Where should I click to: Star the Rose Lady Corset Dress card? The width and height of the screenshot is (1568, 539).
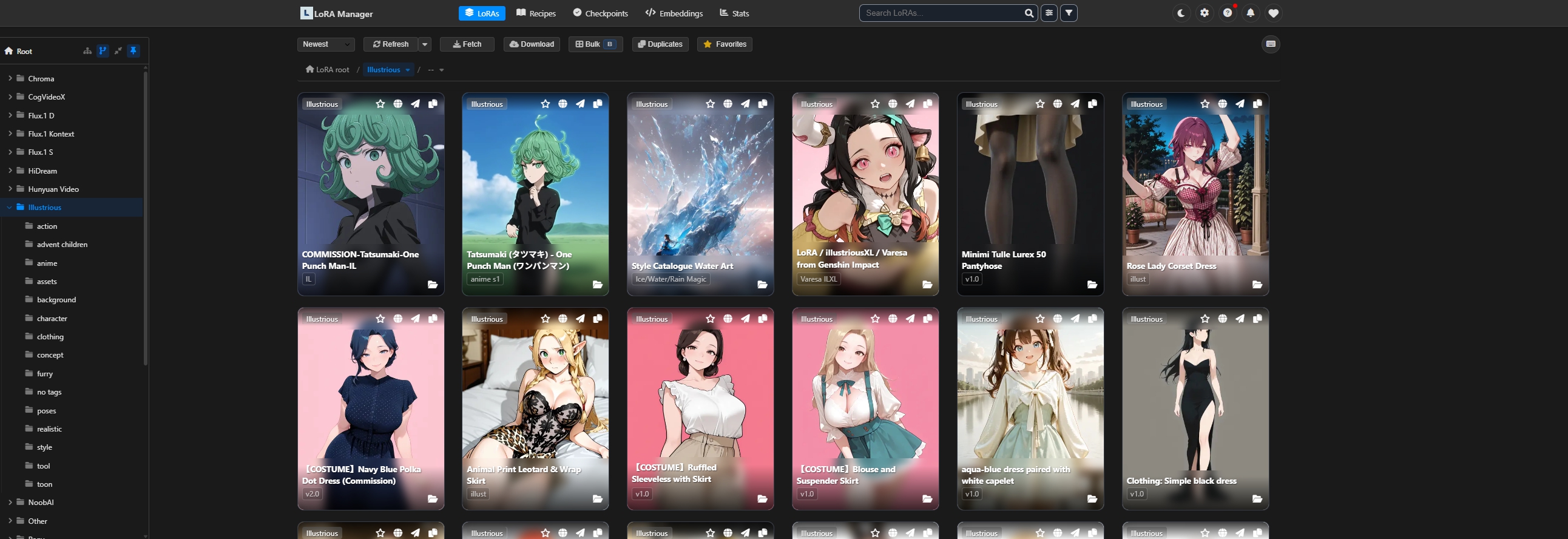pyautogui.click(x=1205, y=104)
